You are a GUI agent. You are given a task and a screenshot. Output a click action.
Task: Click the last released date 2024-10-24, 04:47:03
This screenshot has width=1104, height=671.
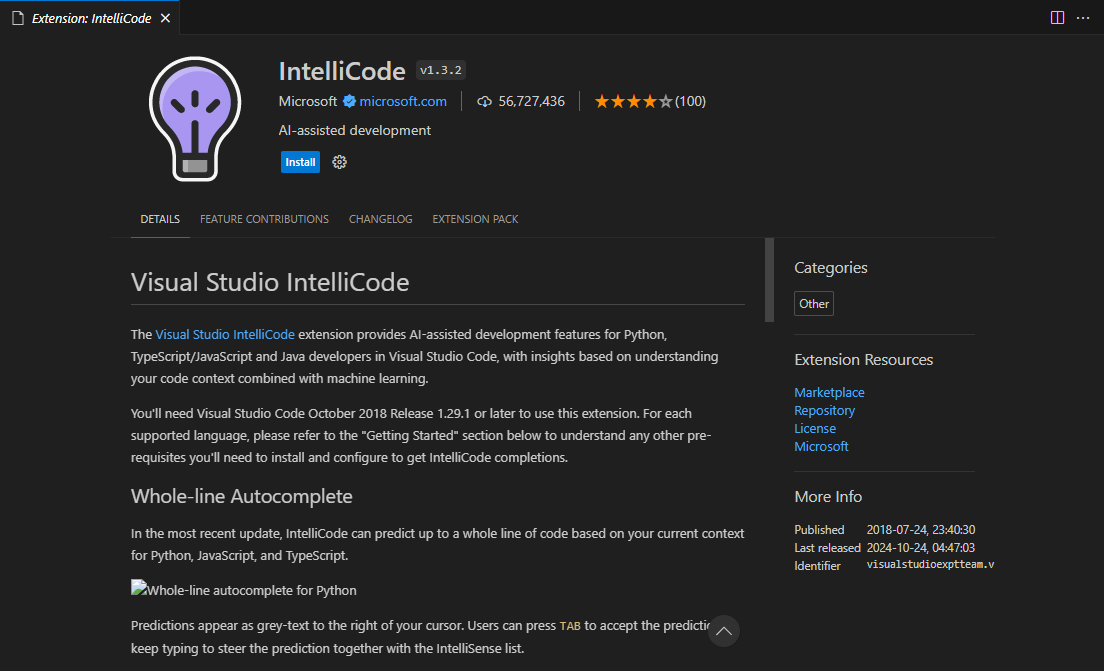[921, 548]
